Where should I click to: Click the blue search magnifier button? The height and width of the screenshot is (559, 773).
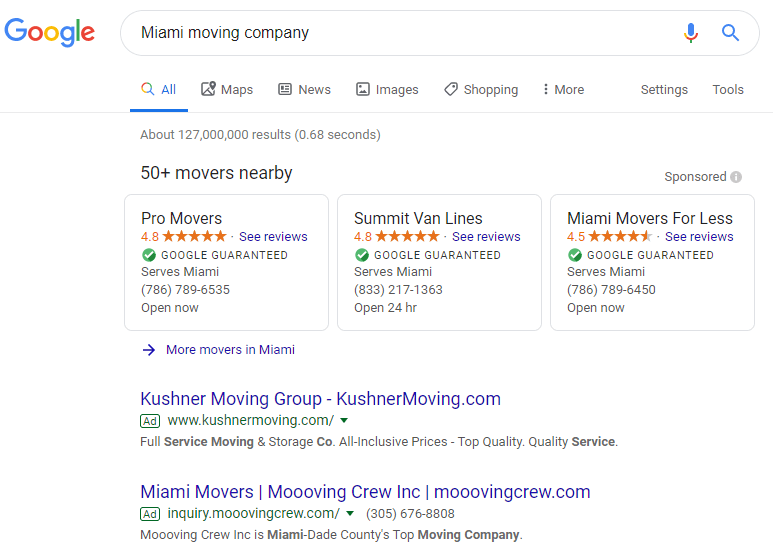coord(730,33)
